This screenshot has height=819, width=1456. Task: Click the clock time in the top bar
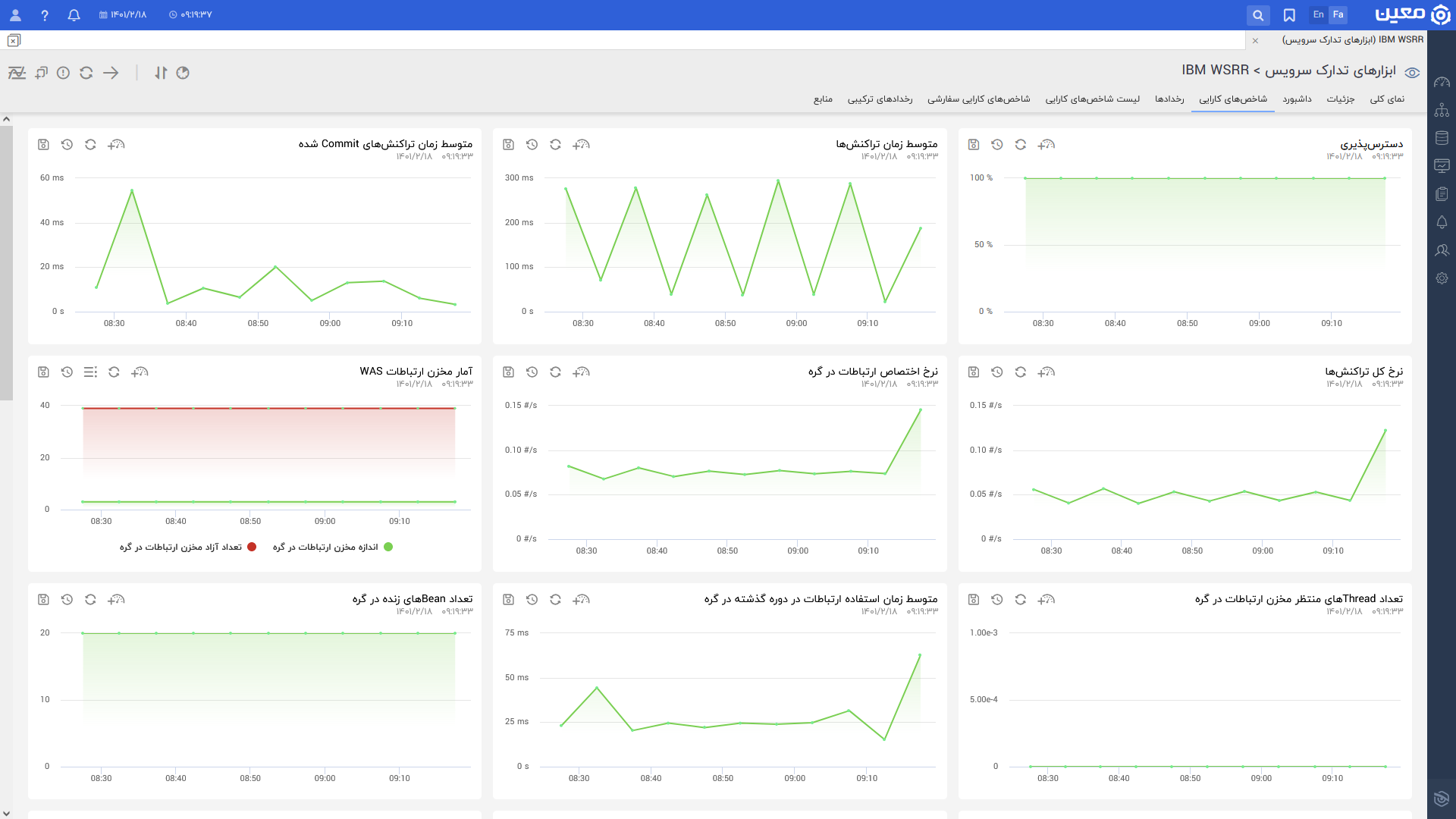(x=190, y=15)
